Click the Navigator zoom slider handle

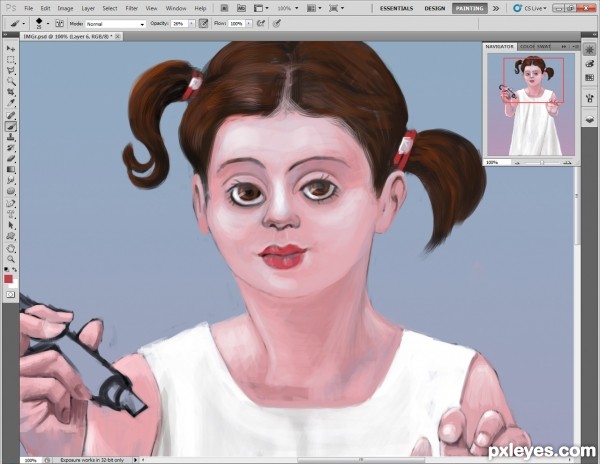click(542, 163)
